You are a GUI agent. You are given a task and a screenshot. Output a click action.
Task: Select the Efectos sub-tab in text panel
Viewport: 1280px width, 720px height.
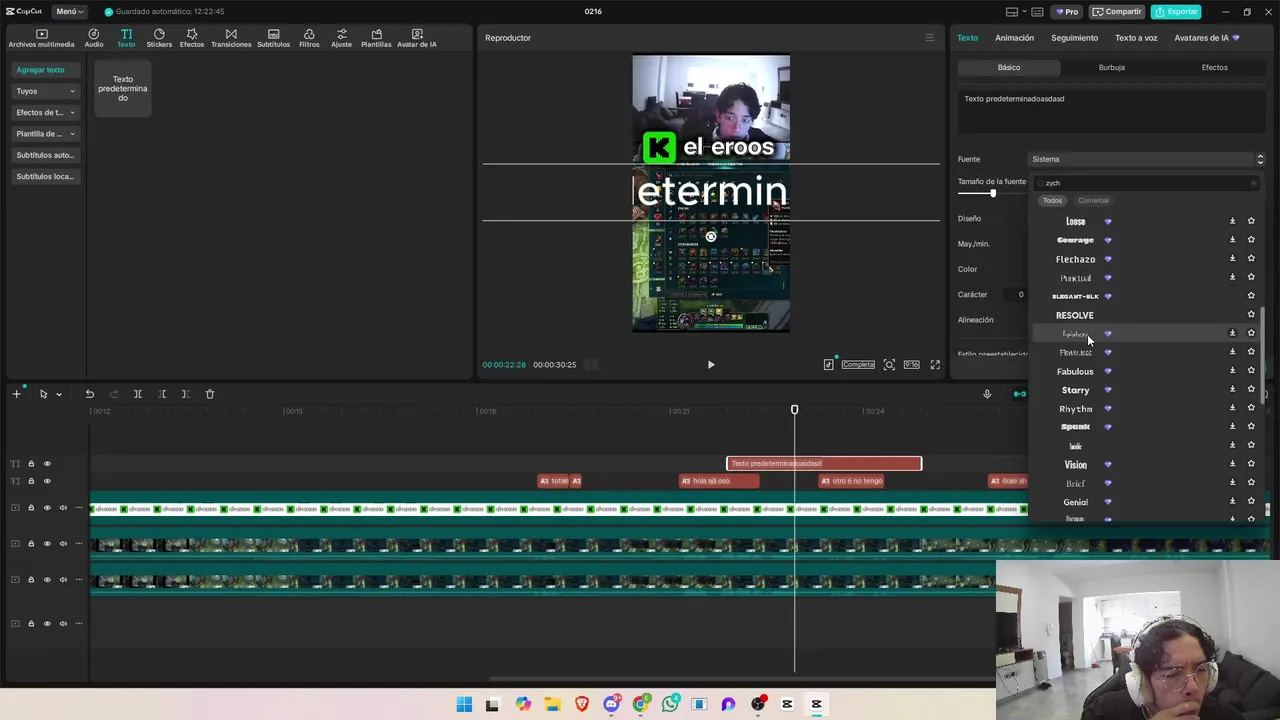(1214, 67)
